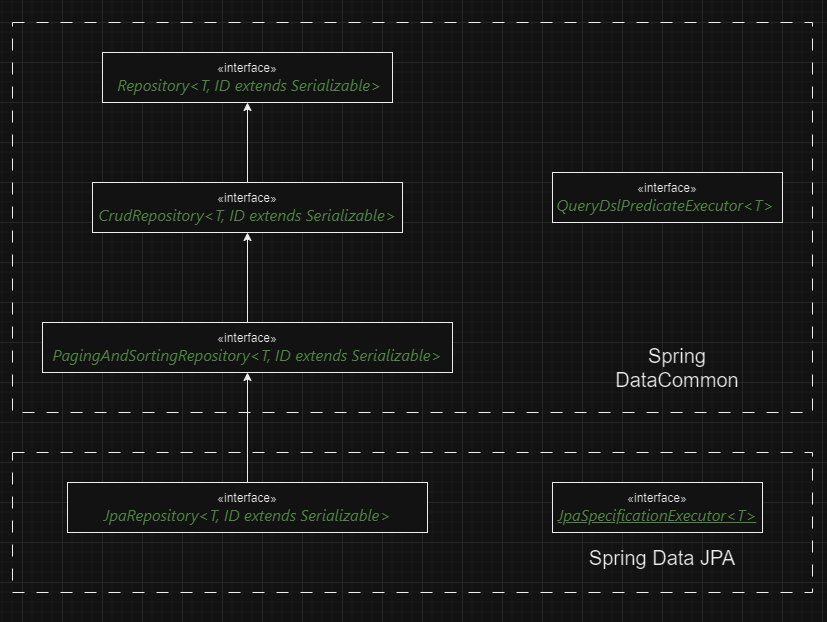This screenshot has height=622, width=827.
Task: Click the «interface» stereotype above CrudRepository
Action: (247, 198)
